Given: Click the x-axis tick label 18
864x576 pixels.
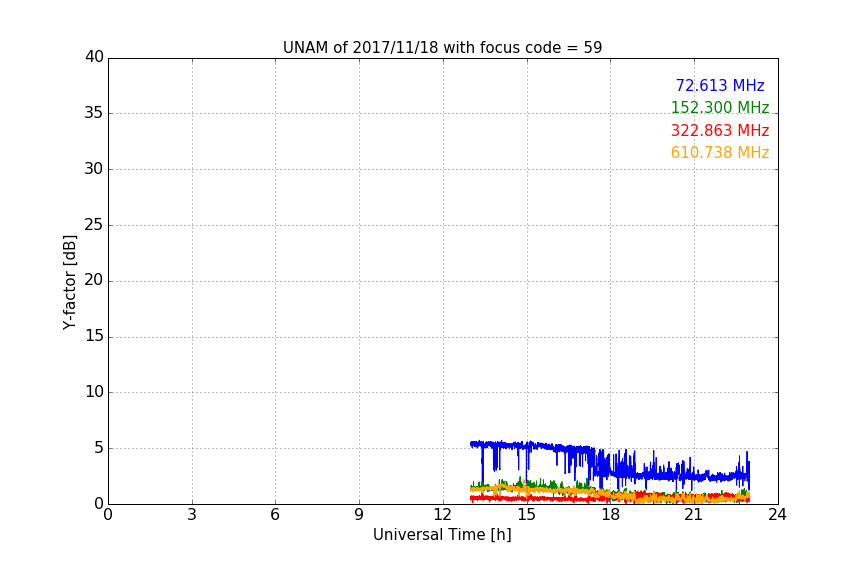Looking at the screenshot, I should click(x=611, y=515).
